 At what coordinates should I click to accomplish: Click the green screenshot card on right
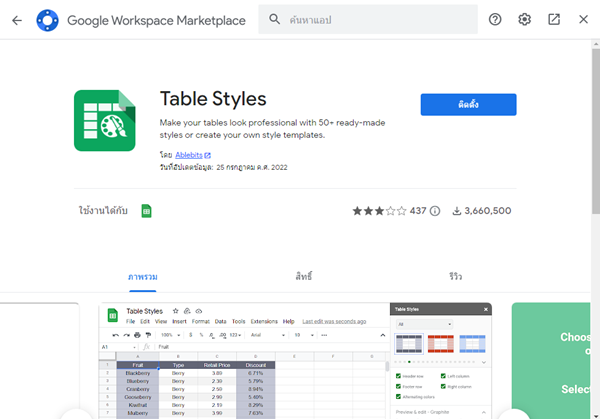point(551,361)
